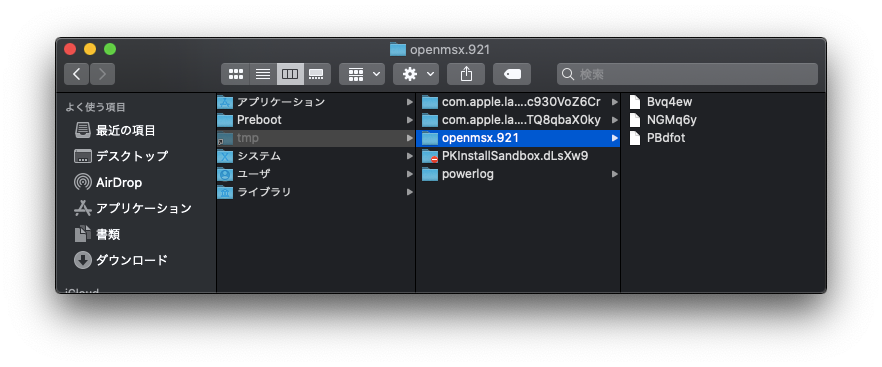Screen dimensions: 882x367
Task: Expand the ユーザ row arrow
Action: (x=410, y=174)
